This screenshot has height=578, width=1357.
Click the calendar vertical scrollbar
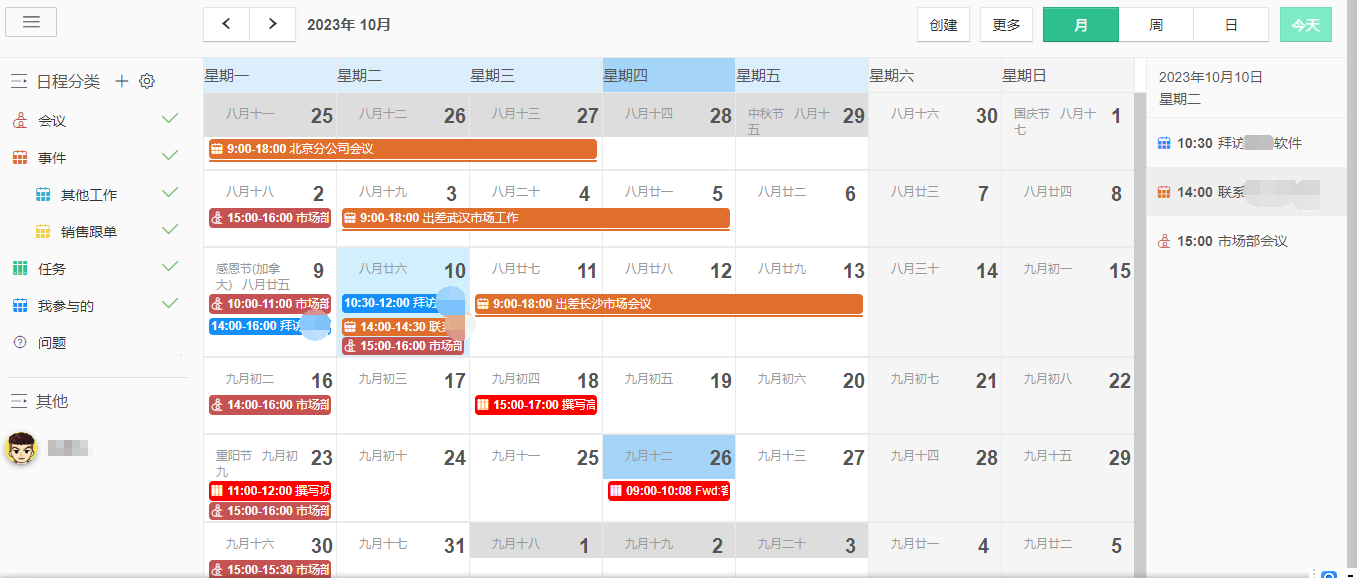point(1139,300)
